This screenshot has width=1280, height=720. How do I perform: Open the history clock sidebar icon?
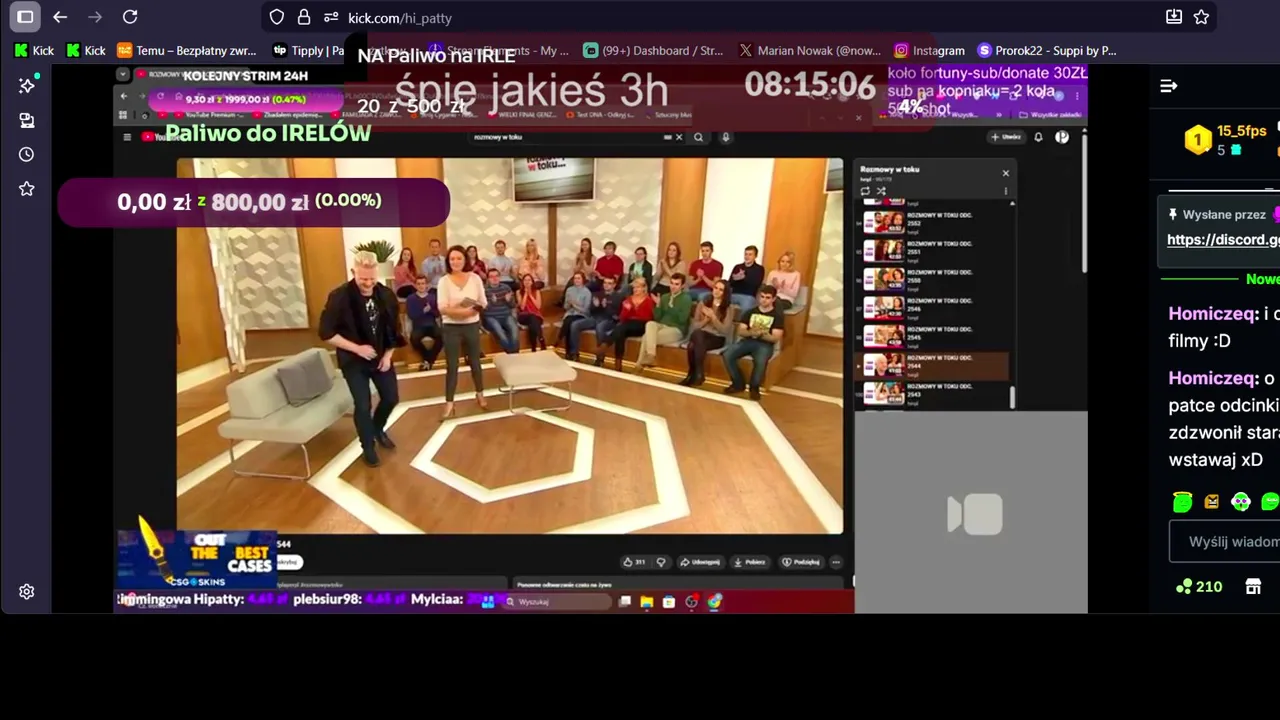pos(27,154)
